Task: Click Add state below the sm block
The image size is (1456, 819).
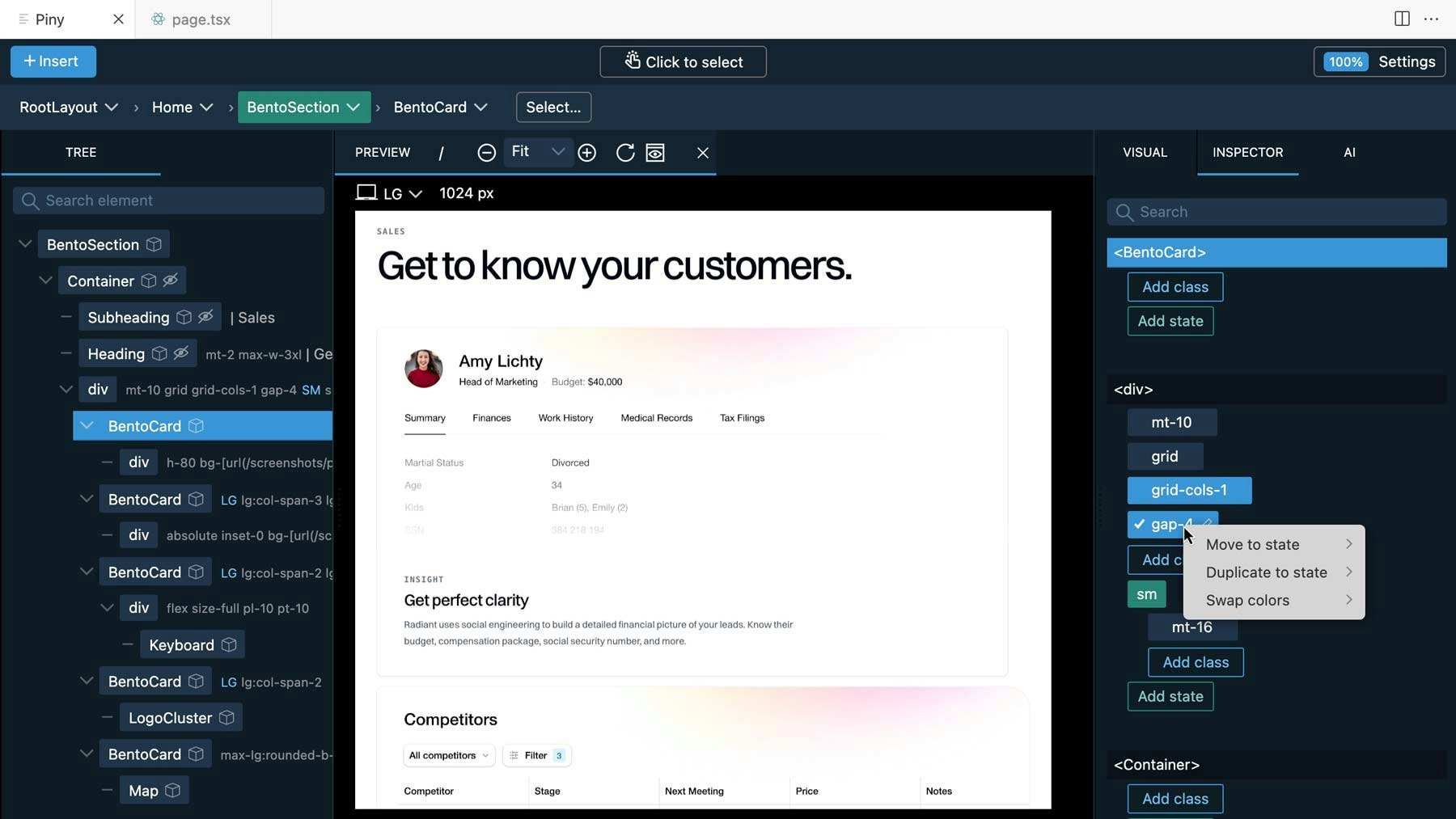Action: (x=1170, y=696)
